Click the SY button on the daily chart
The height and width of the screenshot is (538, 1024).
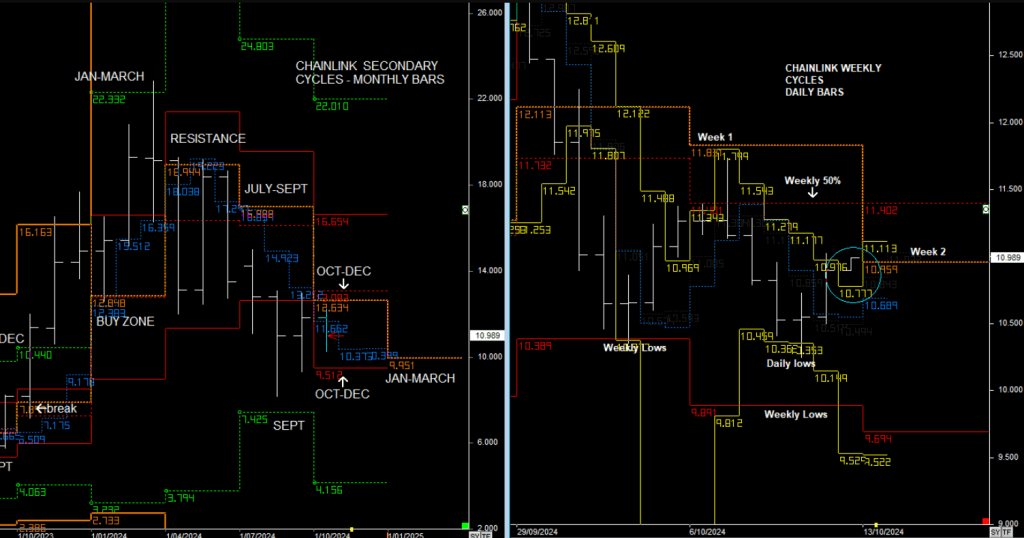coord(995,533)
